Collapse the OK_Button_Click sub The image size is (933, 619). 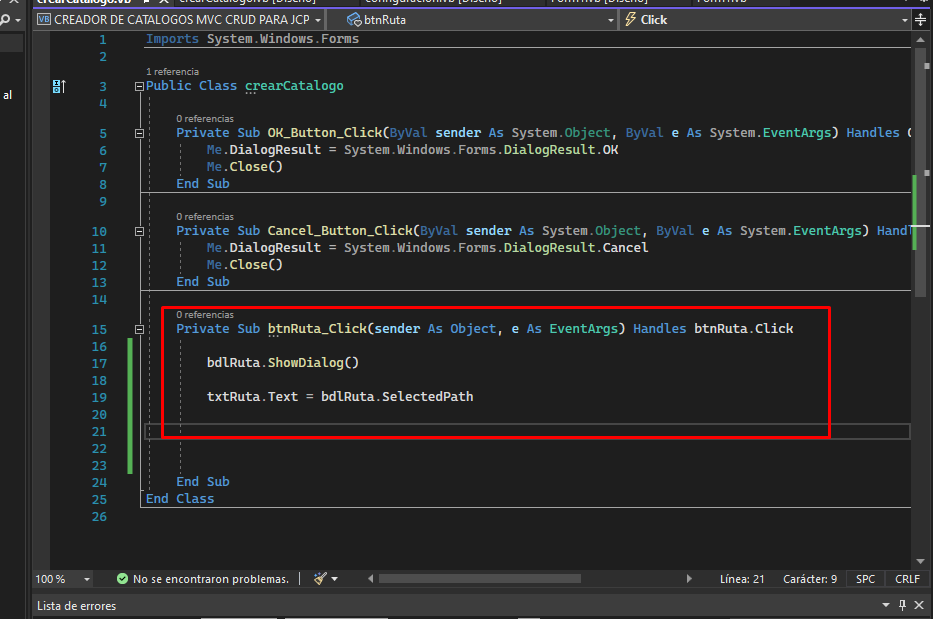(x=139, y=133)
